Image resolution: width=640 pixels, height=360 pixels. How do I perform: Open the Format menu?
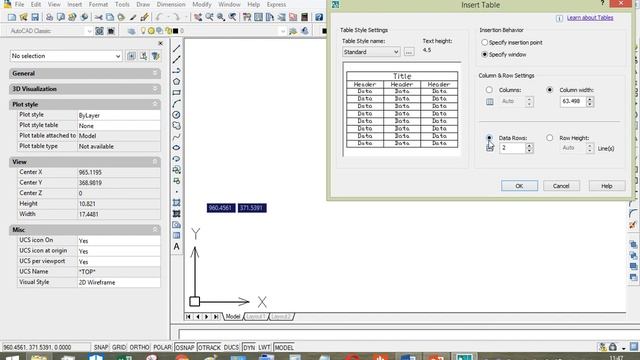click(98, 4)
